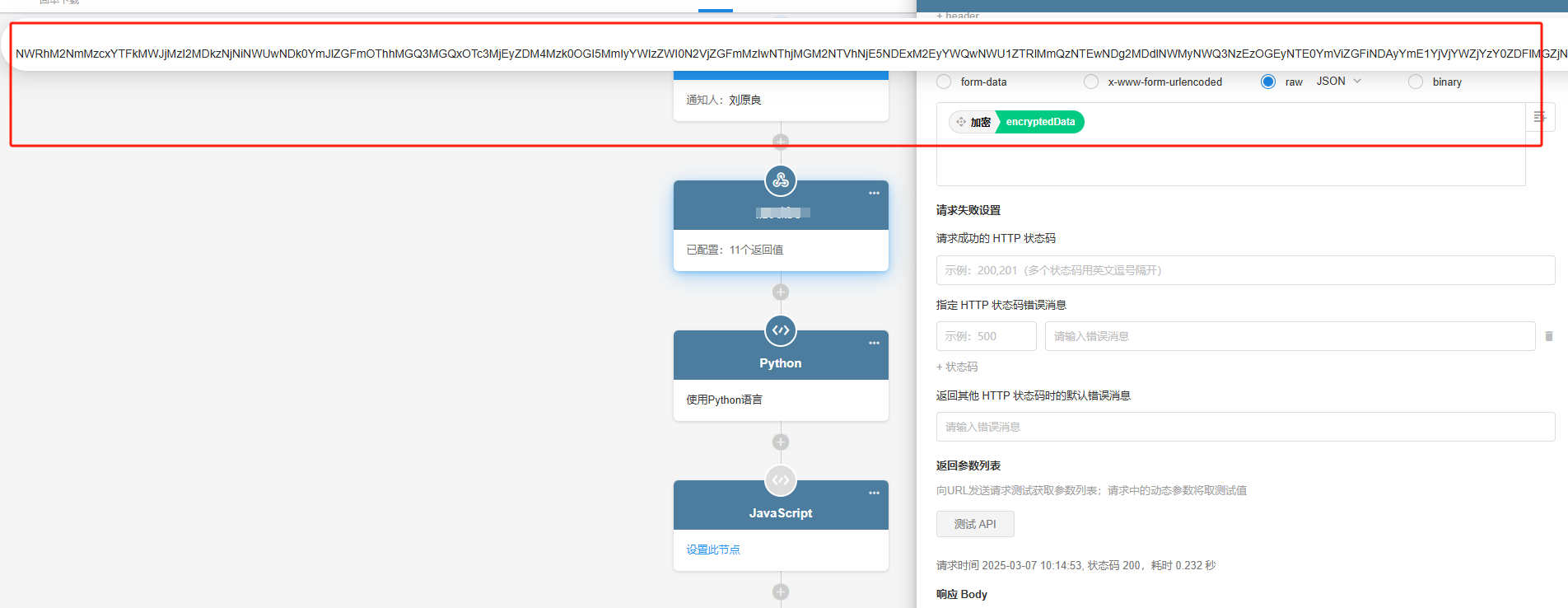Select the form-data body type

945,82
